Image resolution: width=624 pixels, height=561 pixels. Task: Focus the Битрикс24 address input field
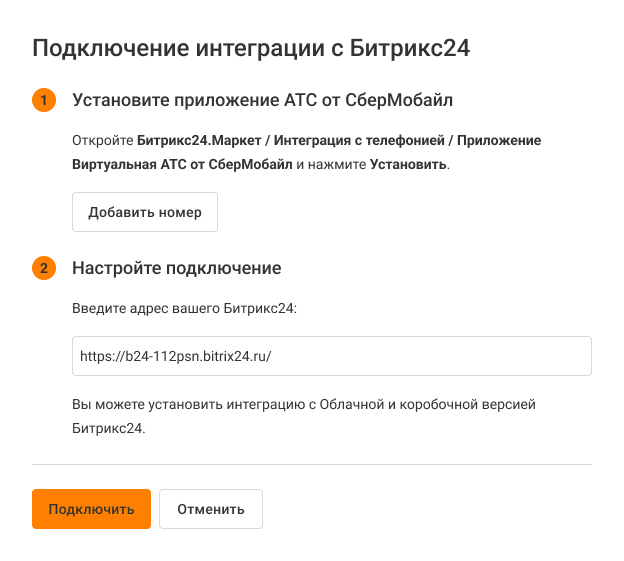(x=331, y=356)
